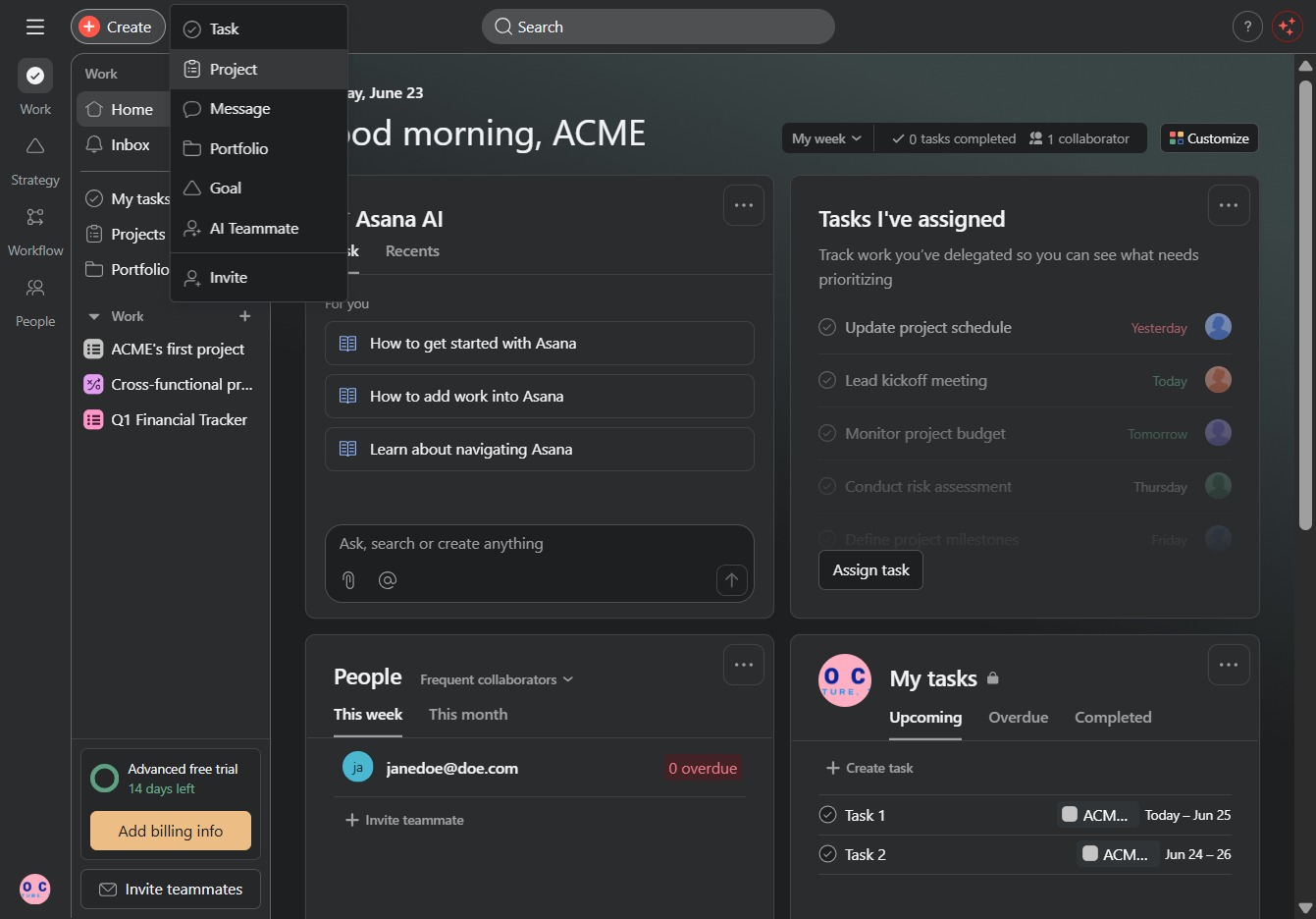Select Goal from the Create menu

[259, 189]
